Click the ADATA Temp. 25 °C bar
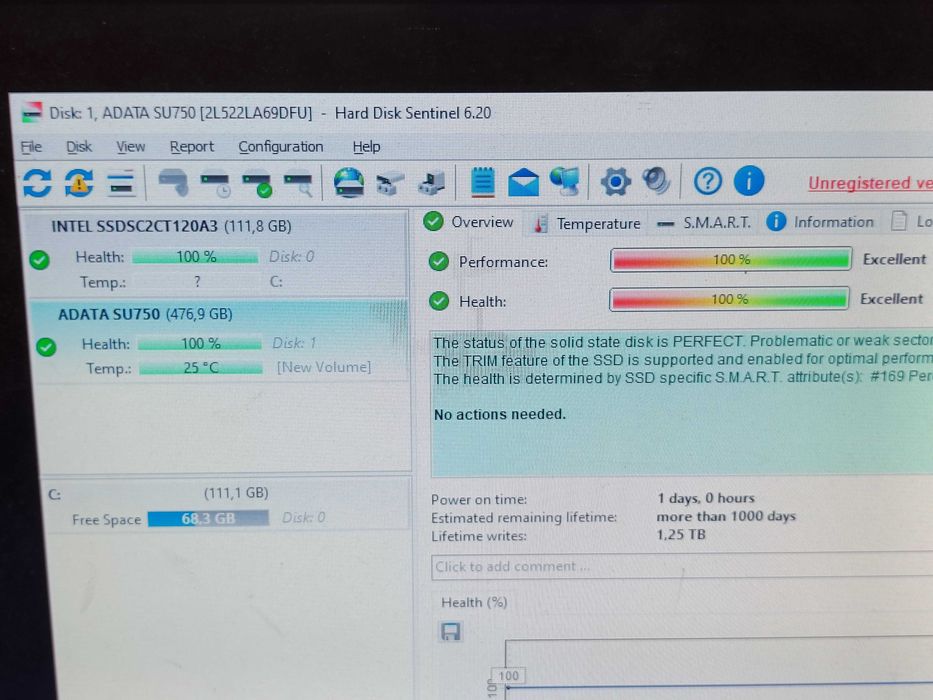 click(x=201, y=368)
